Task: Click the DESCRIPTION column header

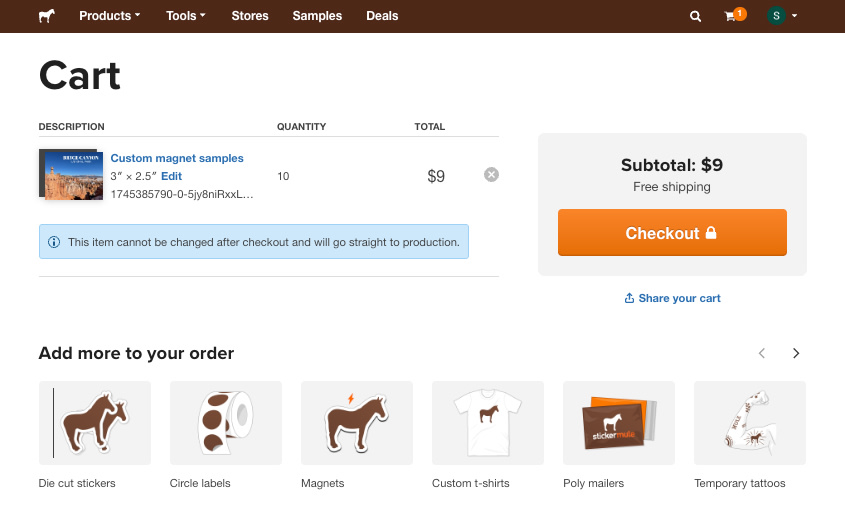Action: pos(72,127)
